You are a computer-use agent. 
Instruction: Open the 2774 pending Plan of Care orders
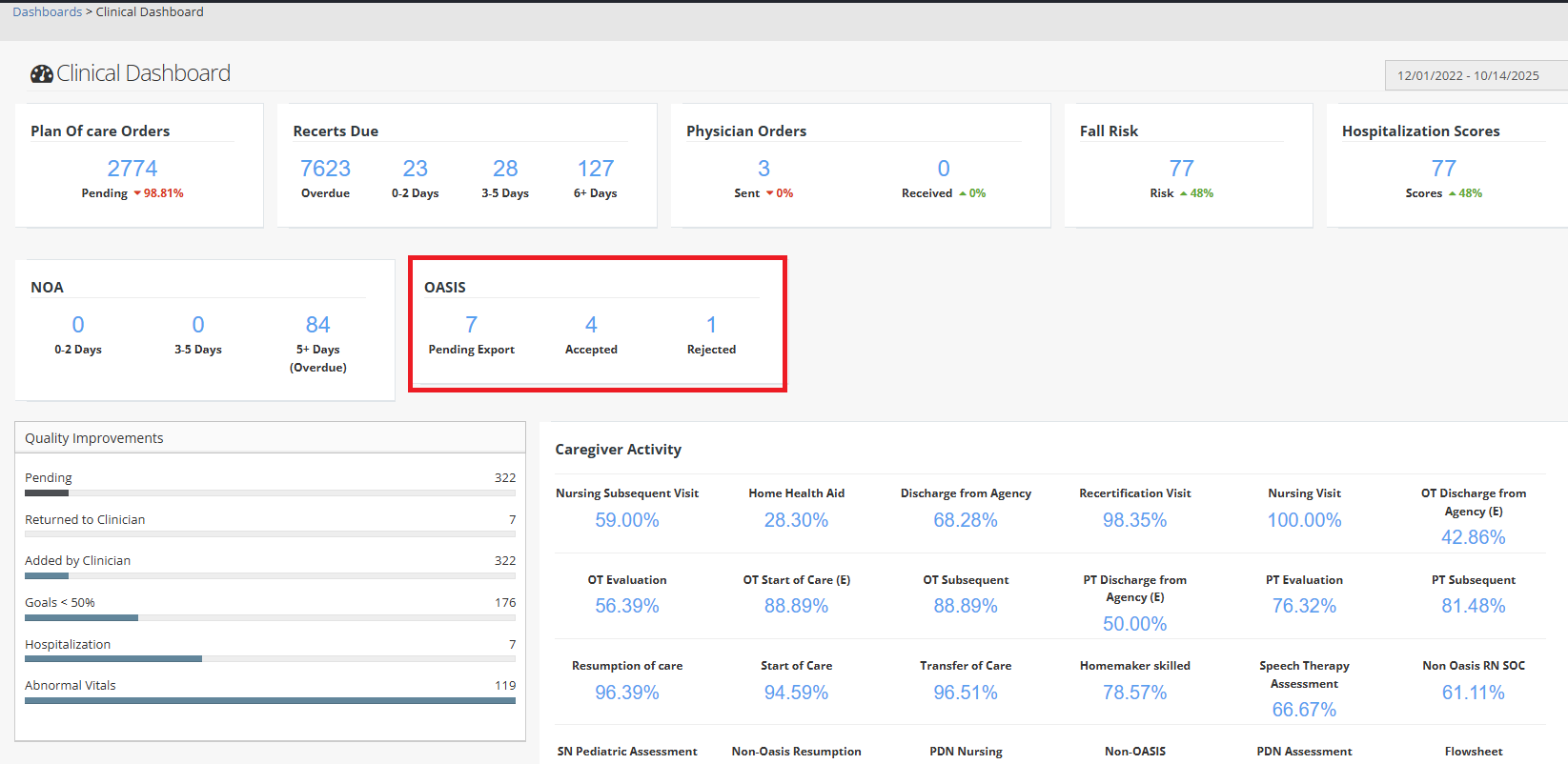[132, 169]
